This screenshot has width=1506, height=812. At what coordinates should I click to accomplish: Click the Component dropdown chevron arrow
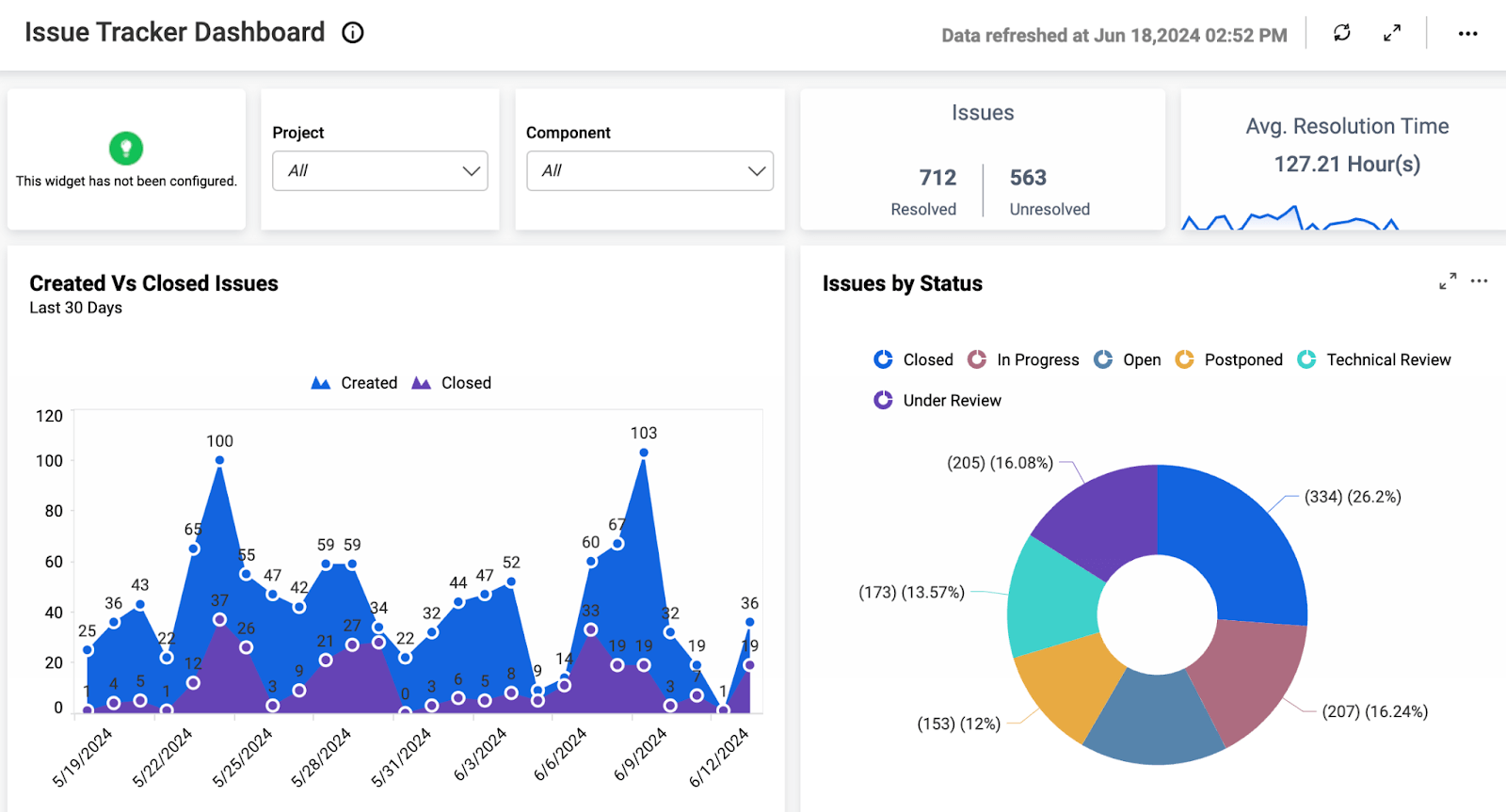(x=756, y=170)
